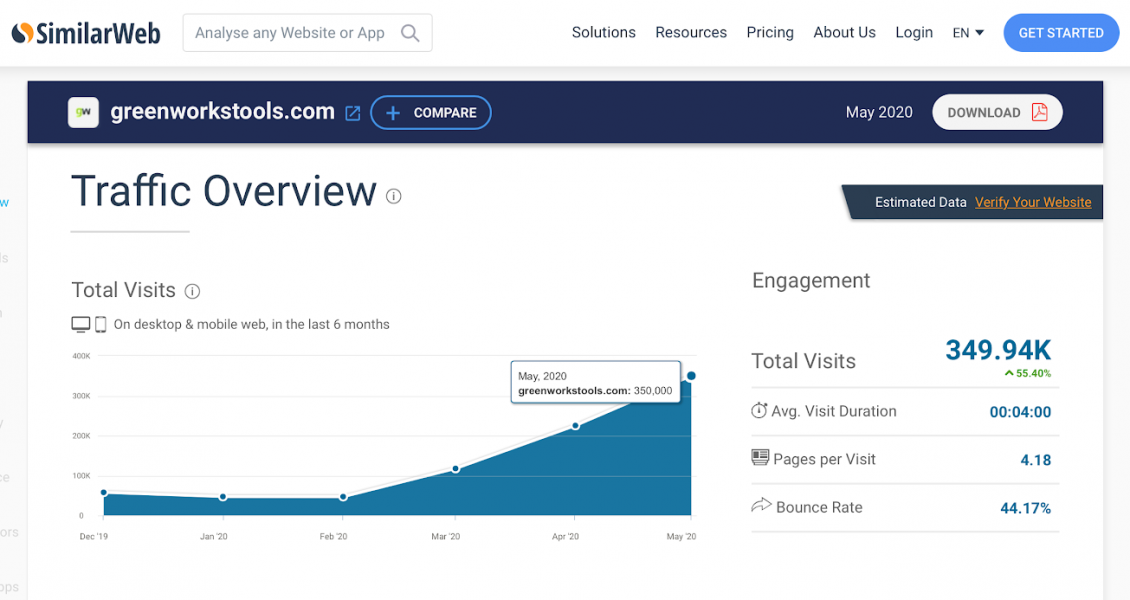Viewport: 1130px width, 600px height.
Task: Click the Verify Your Website link
Action: point(1033,202)
